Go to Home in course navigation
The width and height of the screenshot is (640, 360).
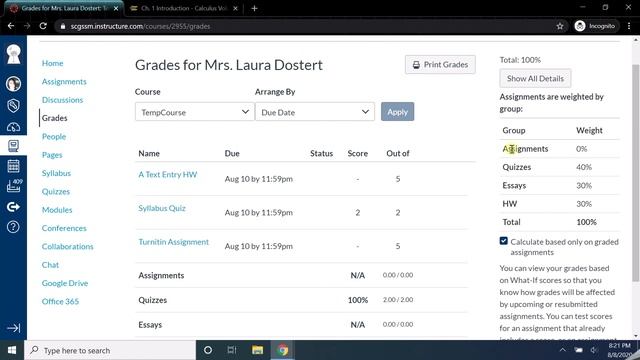[x=52, y=63]
